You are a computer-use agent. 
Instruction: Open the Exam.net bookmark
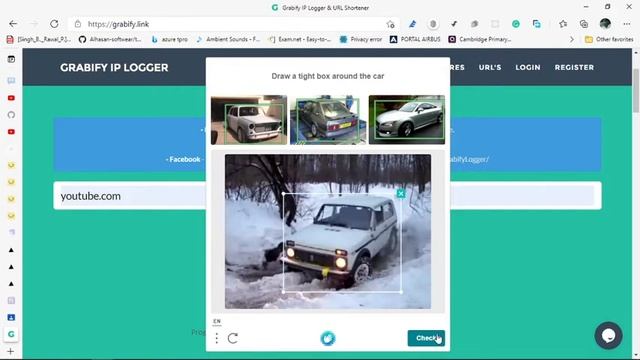point(300,39)
